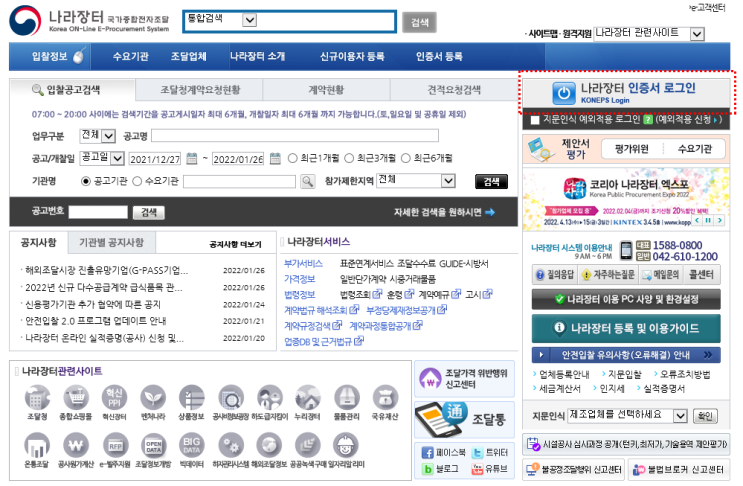
Task: Show the next expo banner slide
Action: click(x=720, y=220)
